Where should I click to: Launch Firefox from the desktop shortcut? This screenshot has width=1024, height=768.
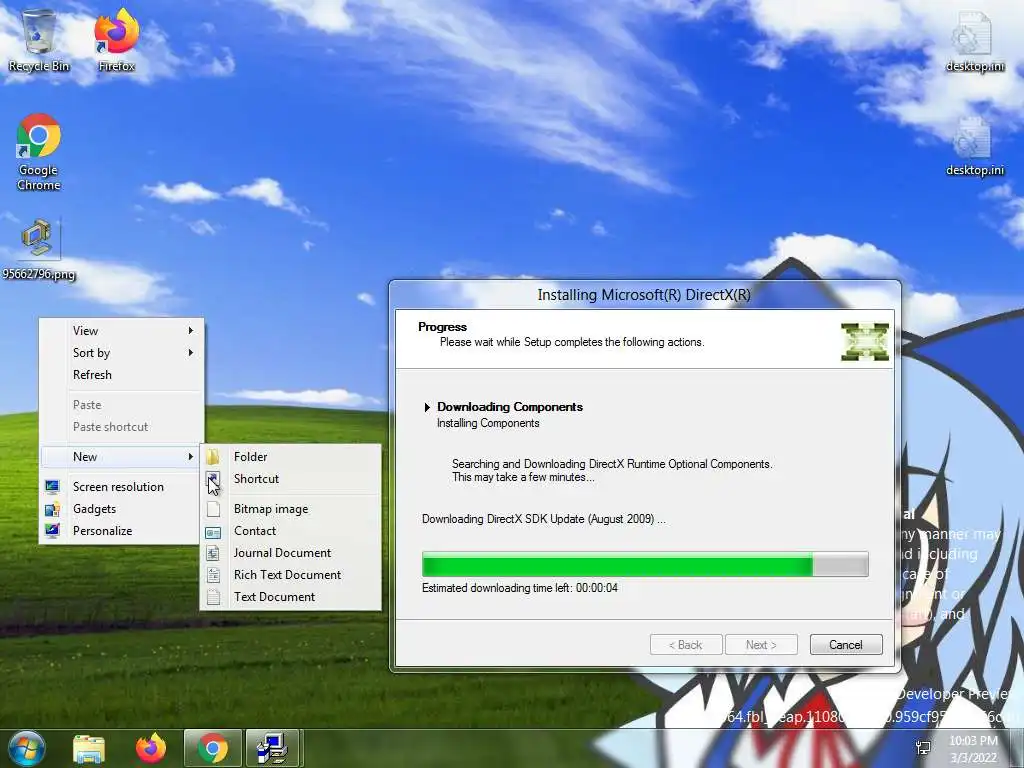pos(116,40)
